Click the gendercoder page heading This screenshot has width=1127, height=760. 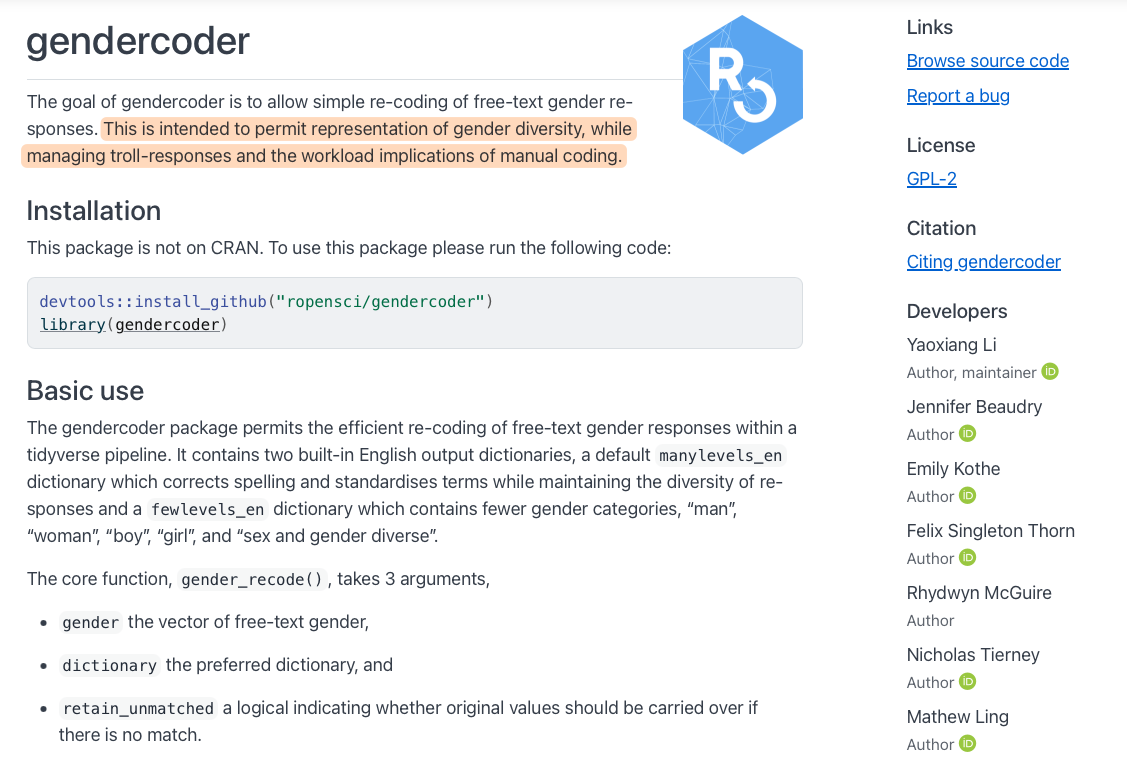click(x=138, y=41)
